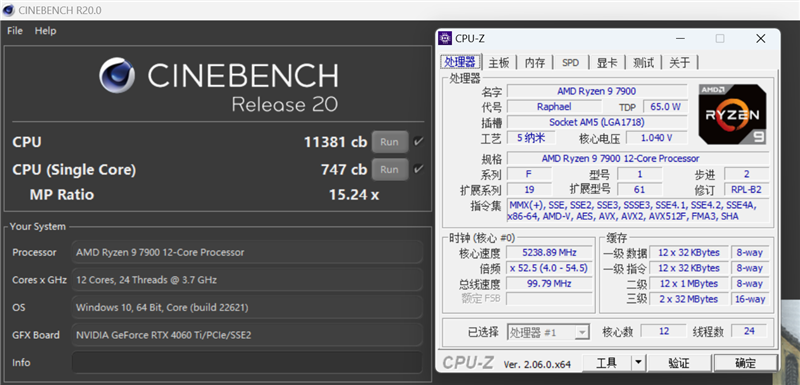
Task: Close the CPU-Z window
Action: pos(761,39)
